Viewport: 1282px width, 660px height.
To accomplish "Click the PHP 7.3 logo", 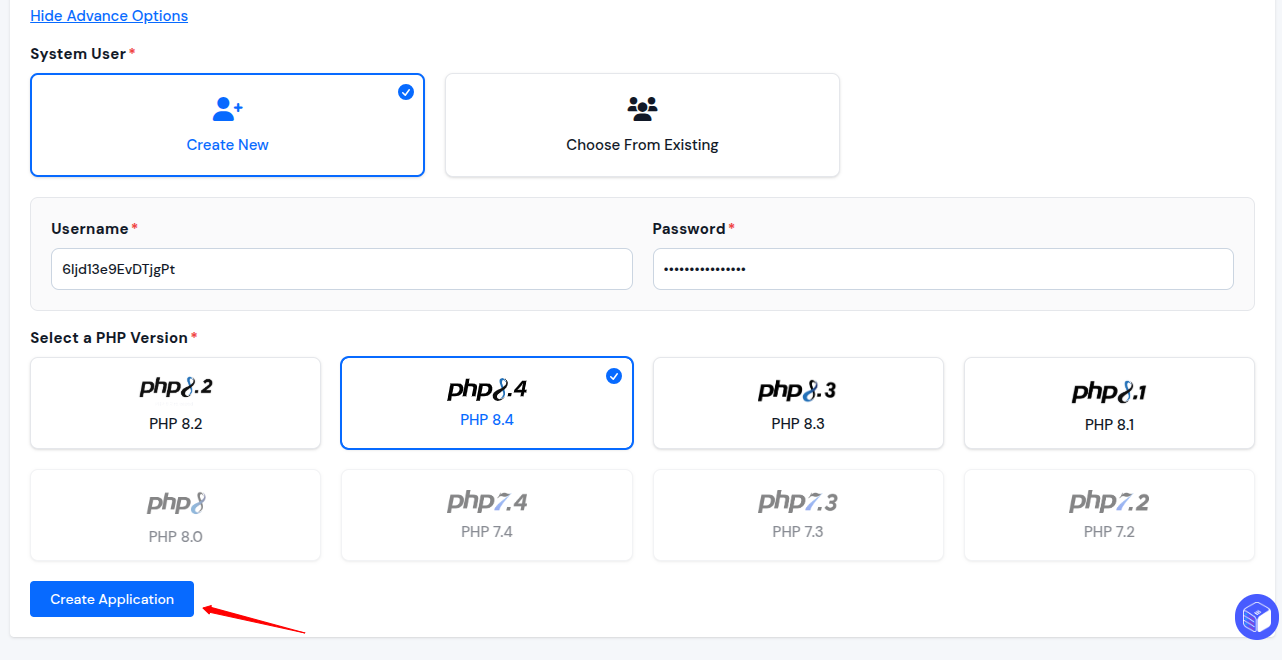I will coord(798,501).
